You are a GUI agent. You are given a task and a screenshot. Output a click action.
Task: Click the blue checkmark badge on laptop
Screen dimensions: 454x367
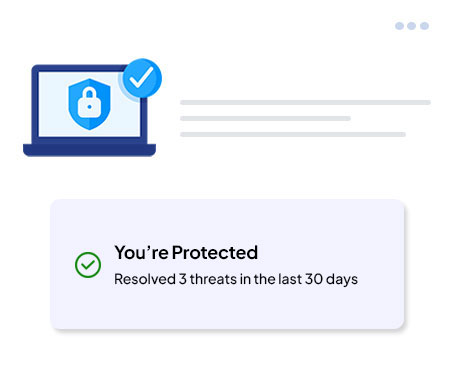click(142, 78)
